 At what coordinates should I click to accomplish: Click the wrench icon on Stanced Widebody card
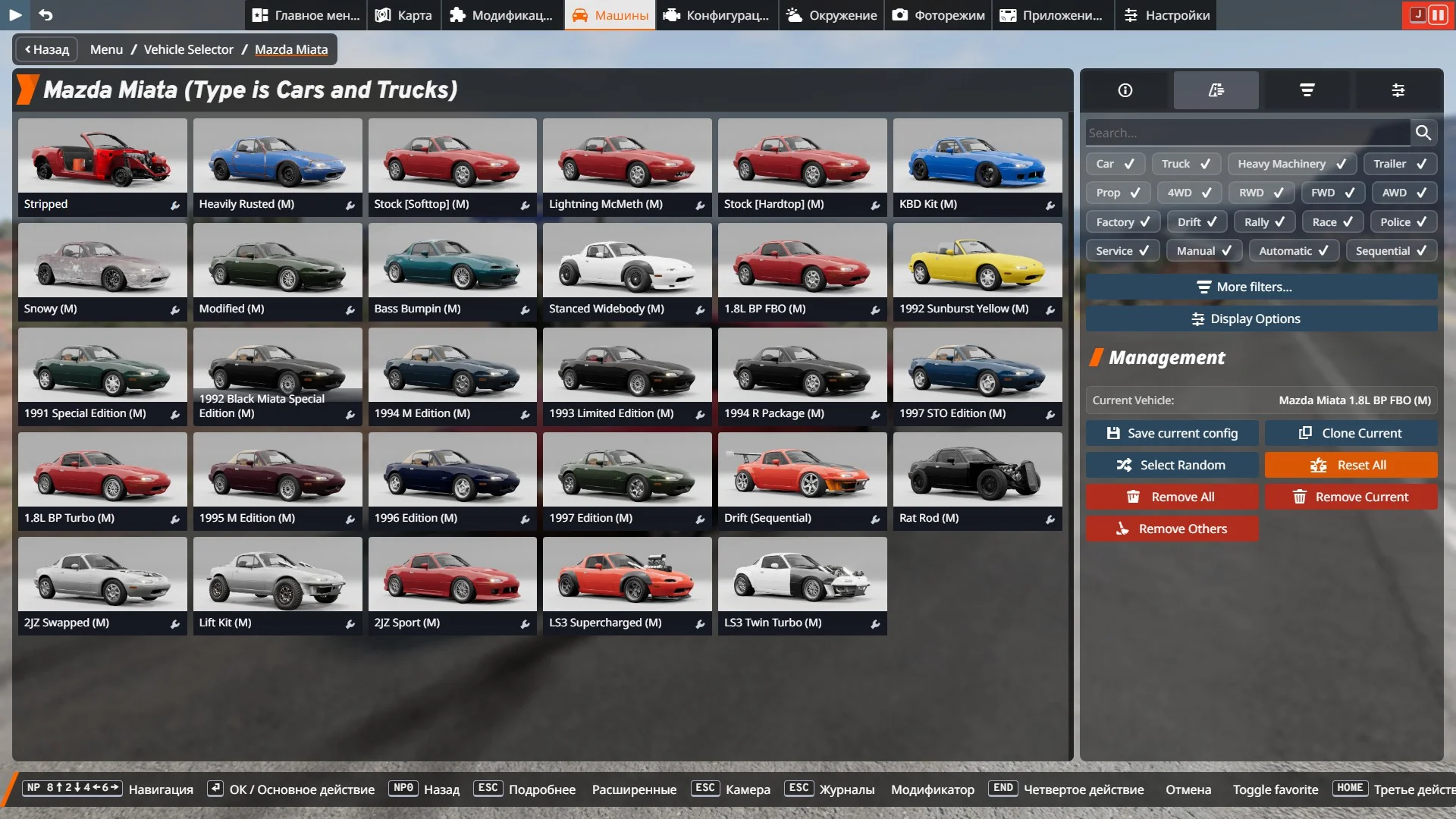[x=700, y=309]
